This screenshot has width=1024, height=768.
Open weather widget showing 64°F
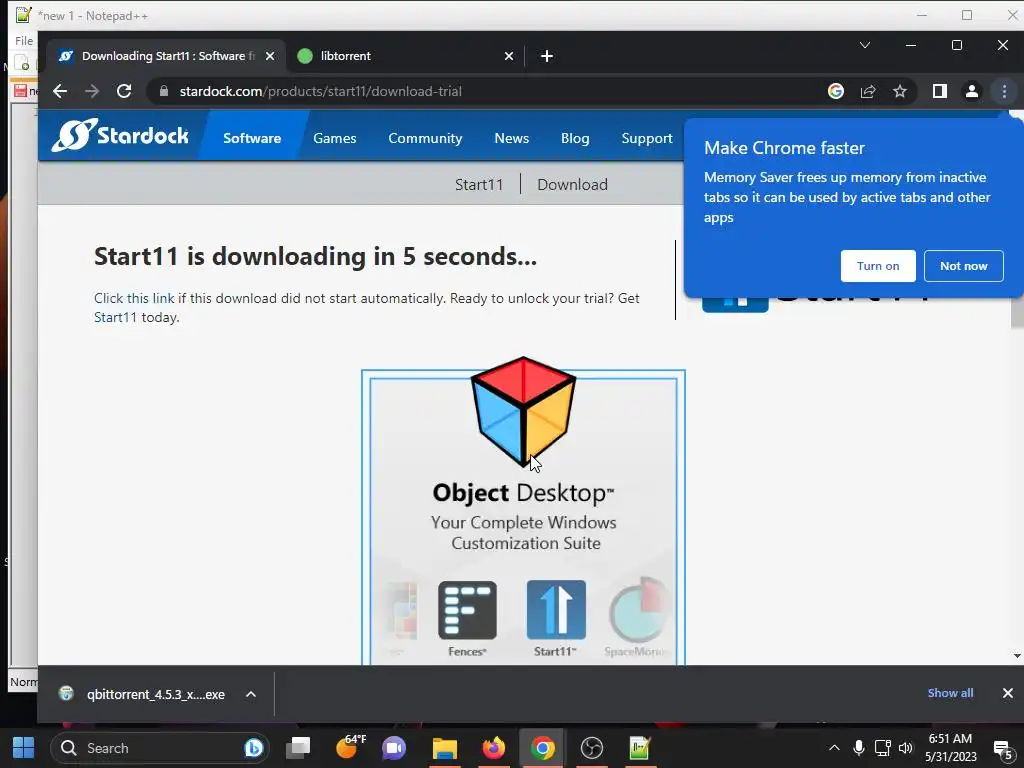coord(351,746)
